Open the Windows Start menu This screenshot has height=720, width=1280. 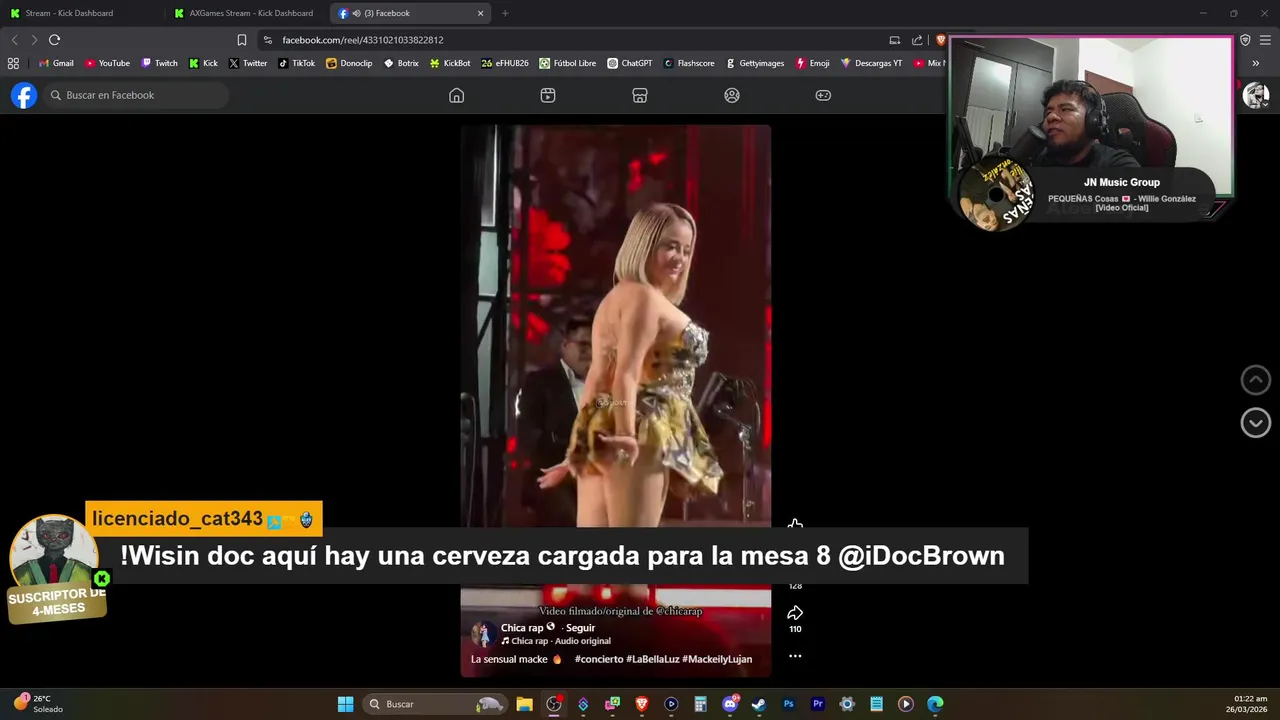click(x=345, y=704)
